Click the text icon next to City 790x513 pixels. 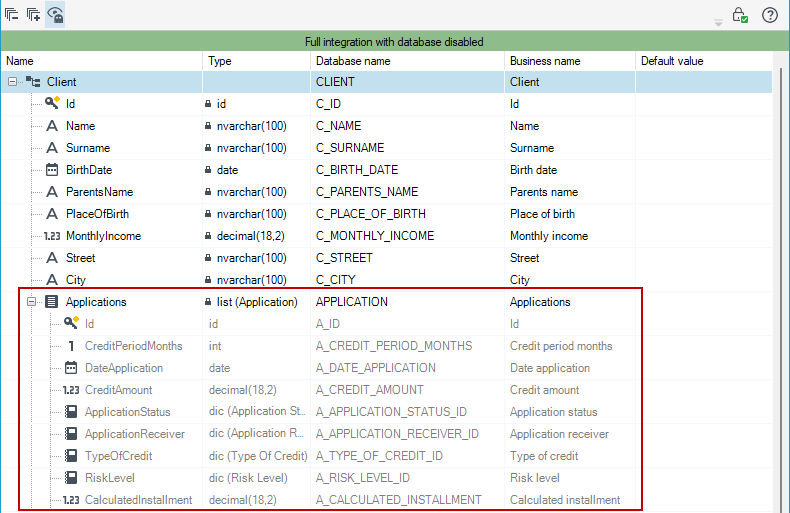click(52, 280)
